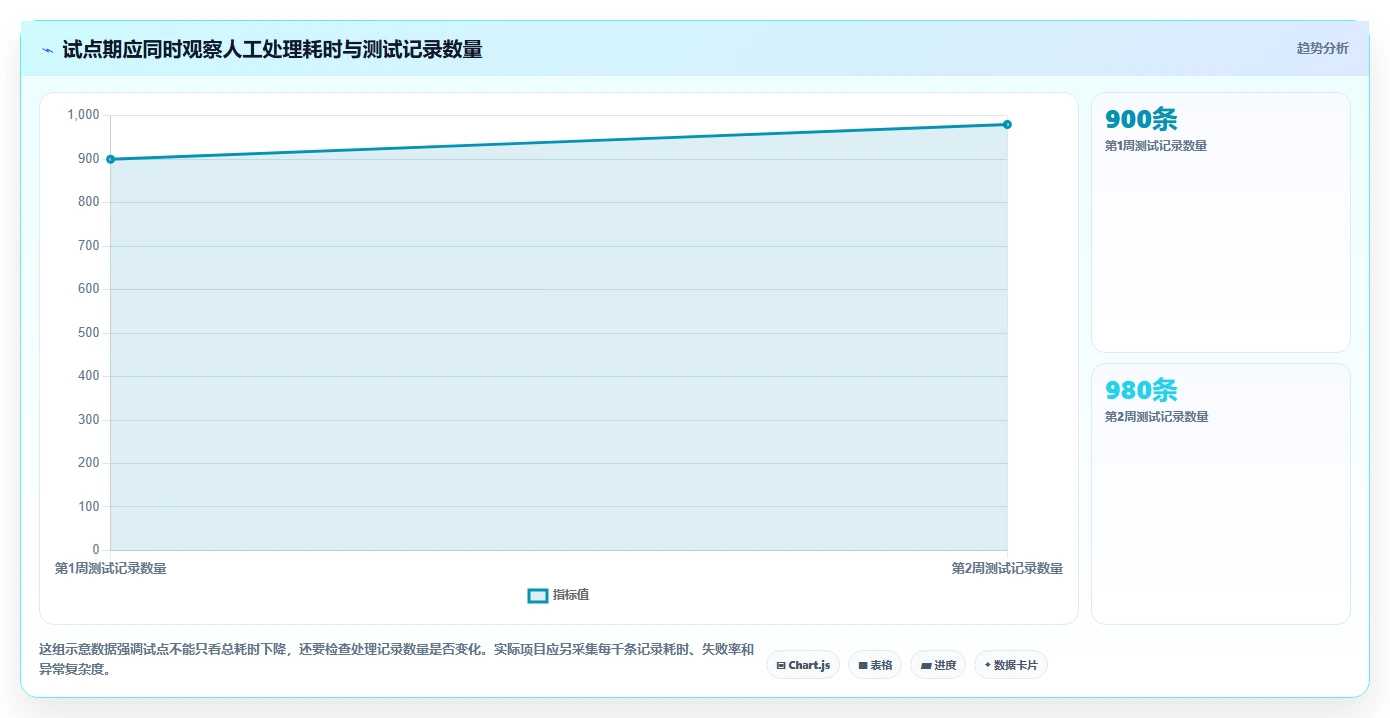Image resolution: width=1390 pixels, height=718 pixels.
Task: Select the 表格 tag chip
Action: tap(875, 665)
